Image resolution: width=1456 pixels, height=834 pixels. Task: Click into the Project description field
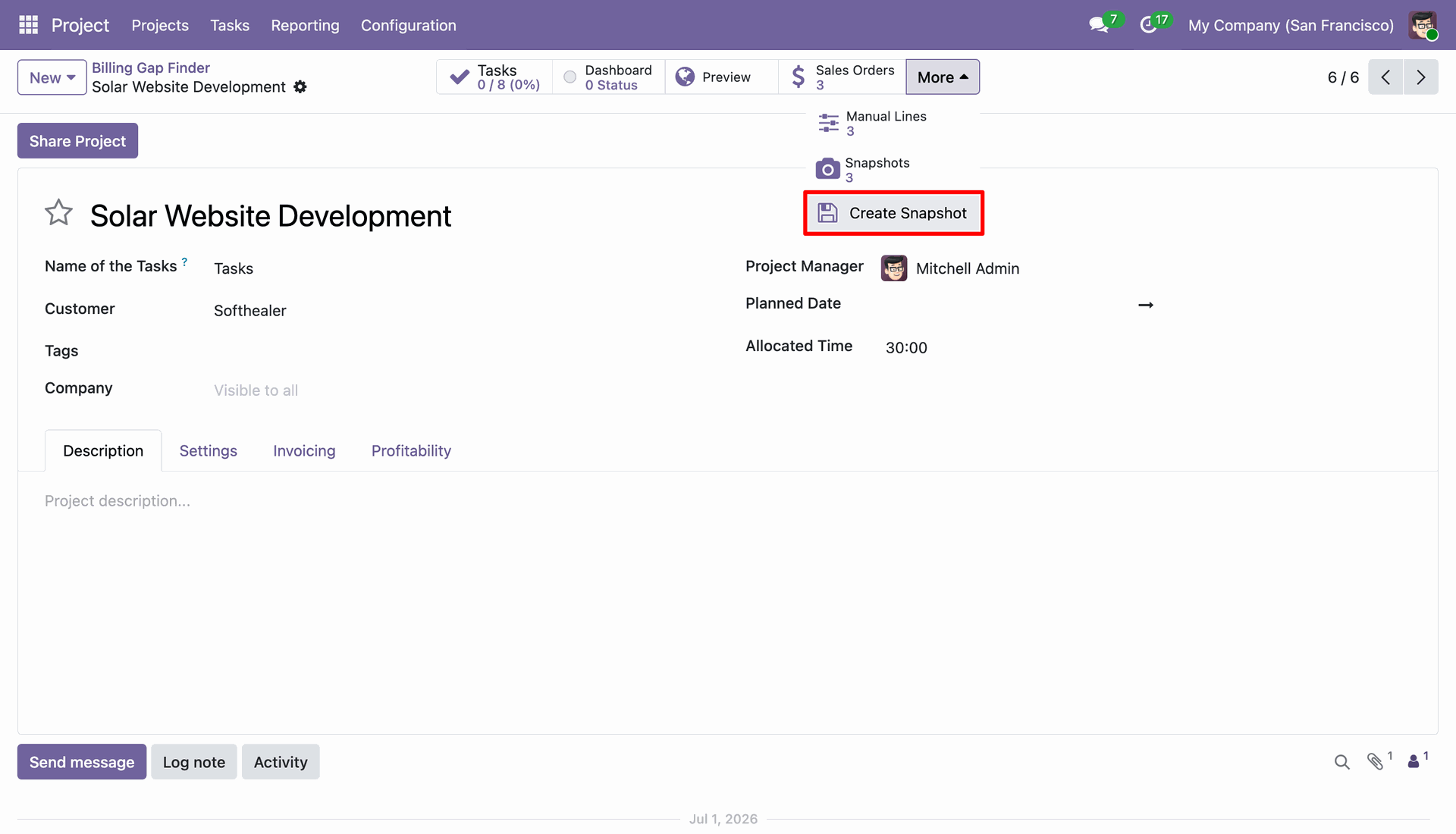[118, 501]
